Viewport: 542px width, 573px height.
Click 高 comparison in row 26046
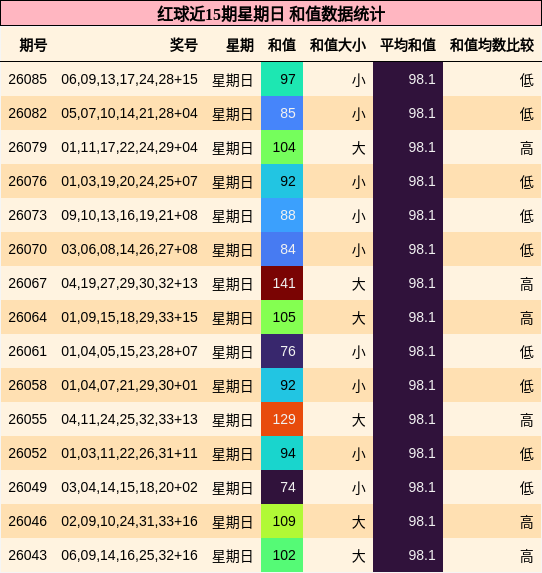tap(527, 522)
